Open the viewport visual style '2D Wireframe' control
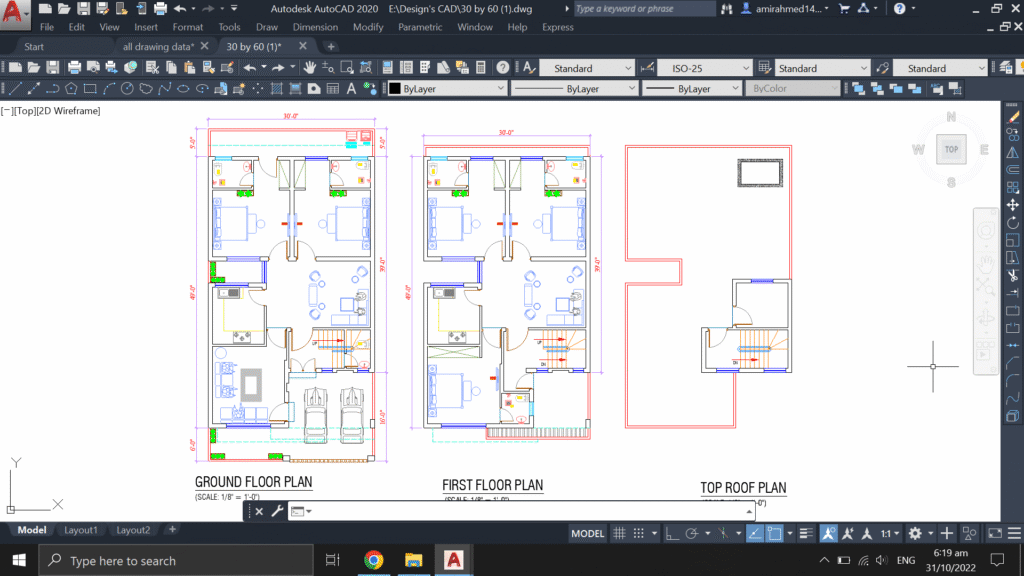1024x576 pixels. (69, 111)
